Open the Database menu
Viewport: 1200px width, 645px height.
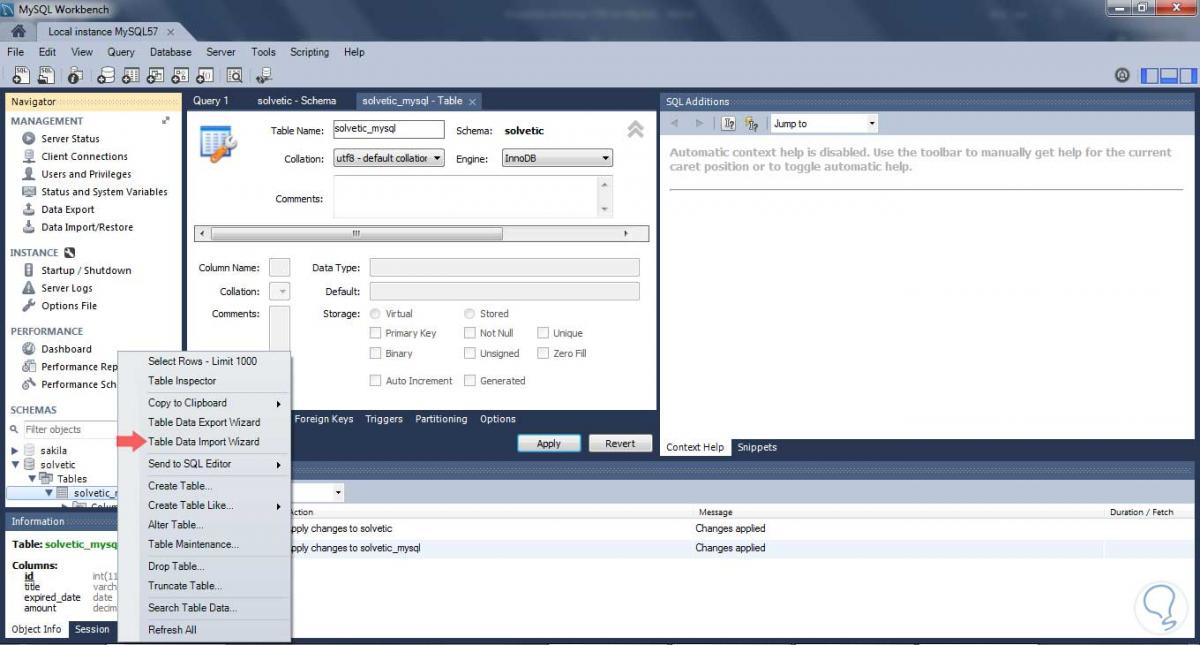click(171, 52)
